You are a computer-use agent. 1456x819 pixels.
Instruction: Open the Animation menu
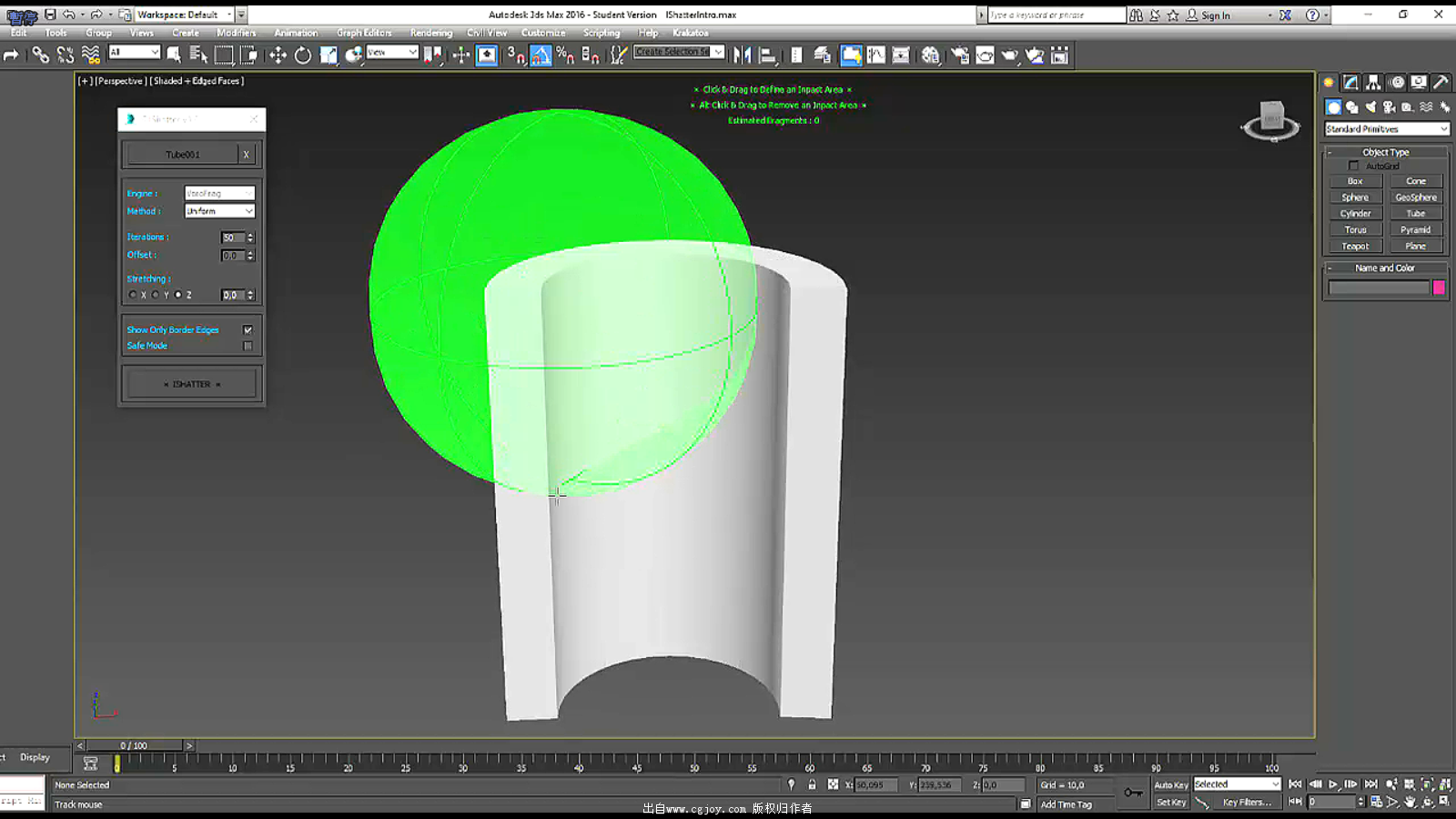point(296,33)
